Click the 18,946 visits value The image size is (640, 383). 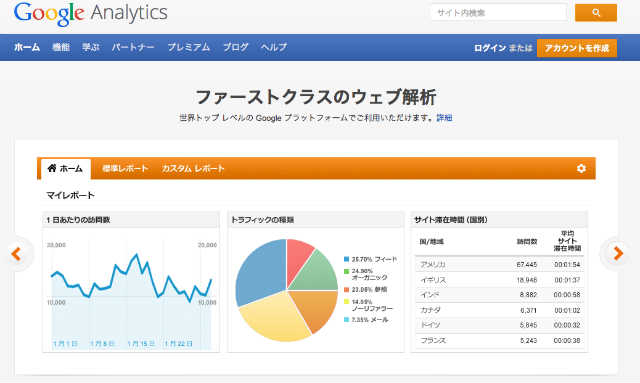[x=527, y=280]
